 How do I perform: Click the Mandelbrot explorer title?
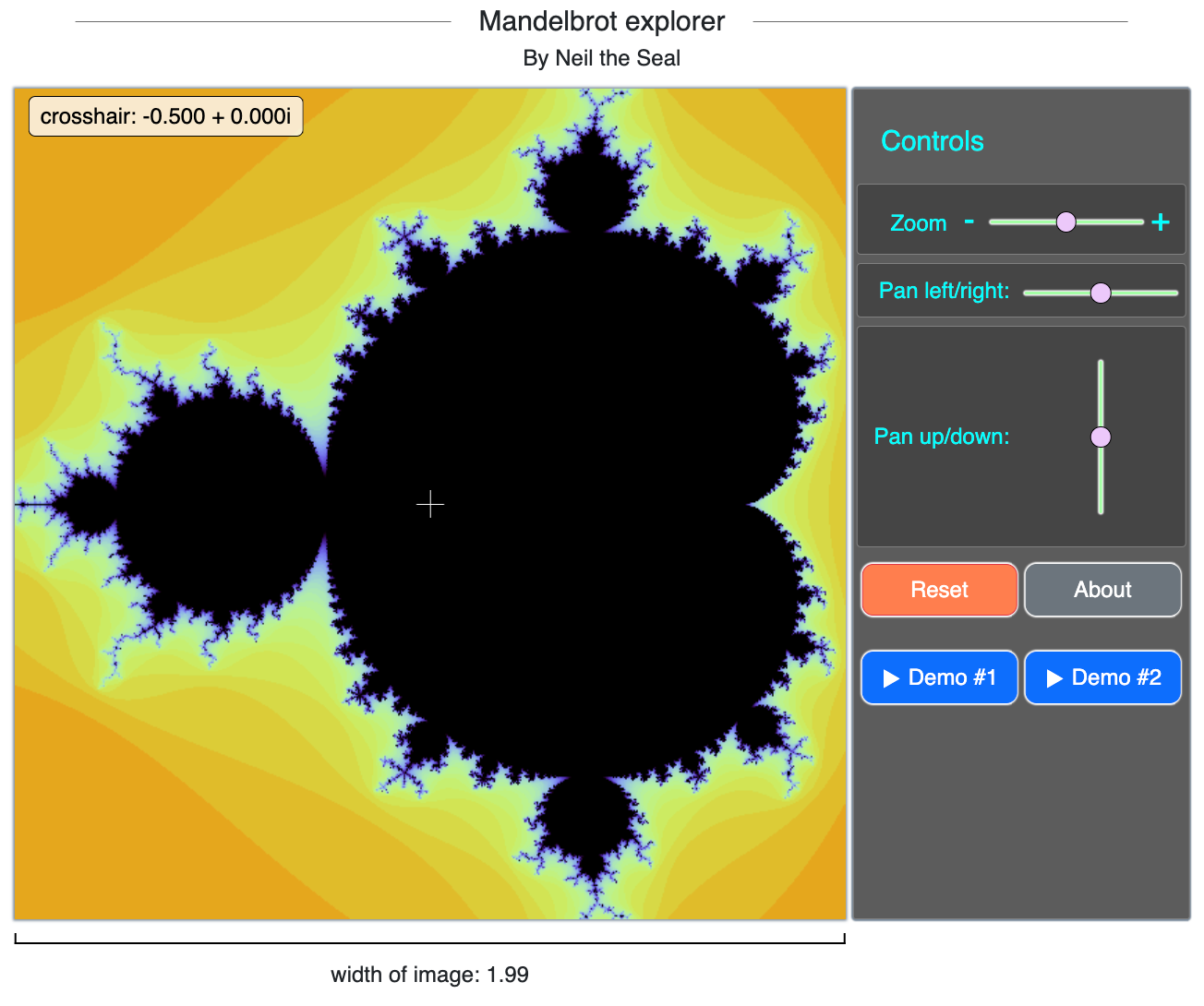(601, 21)
